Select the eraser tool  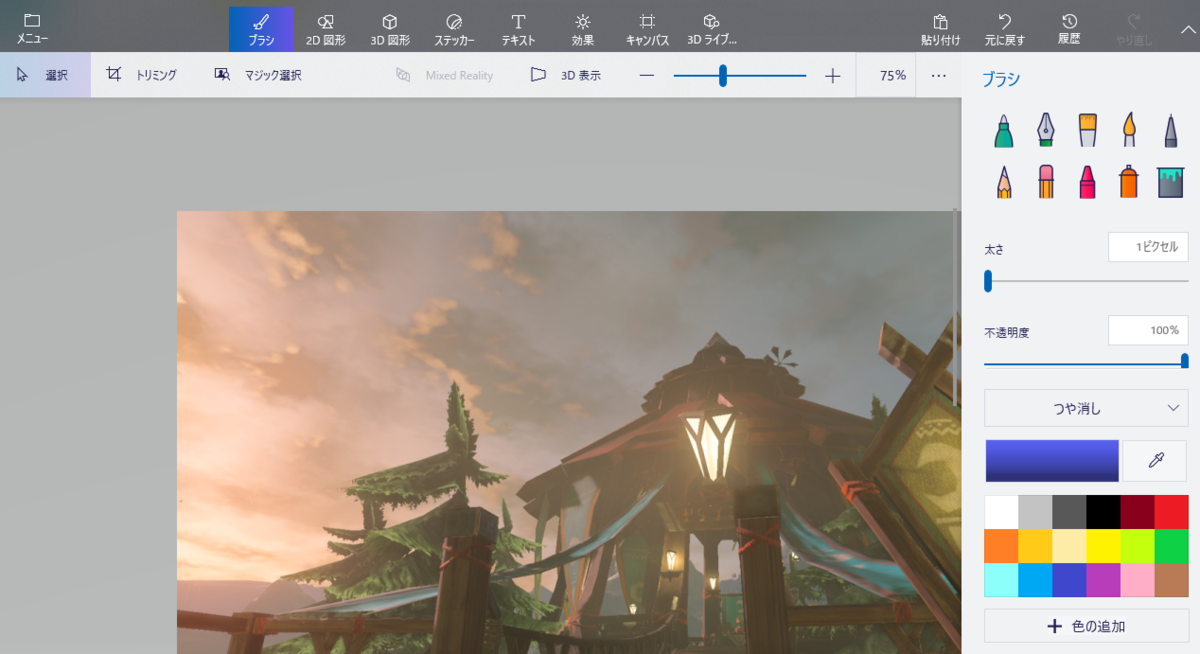[x=1046, y=181]
